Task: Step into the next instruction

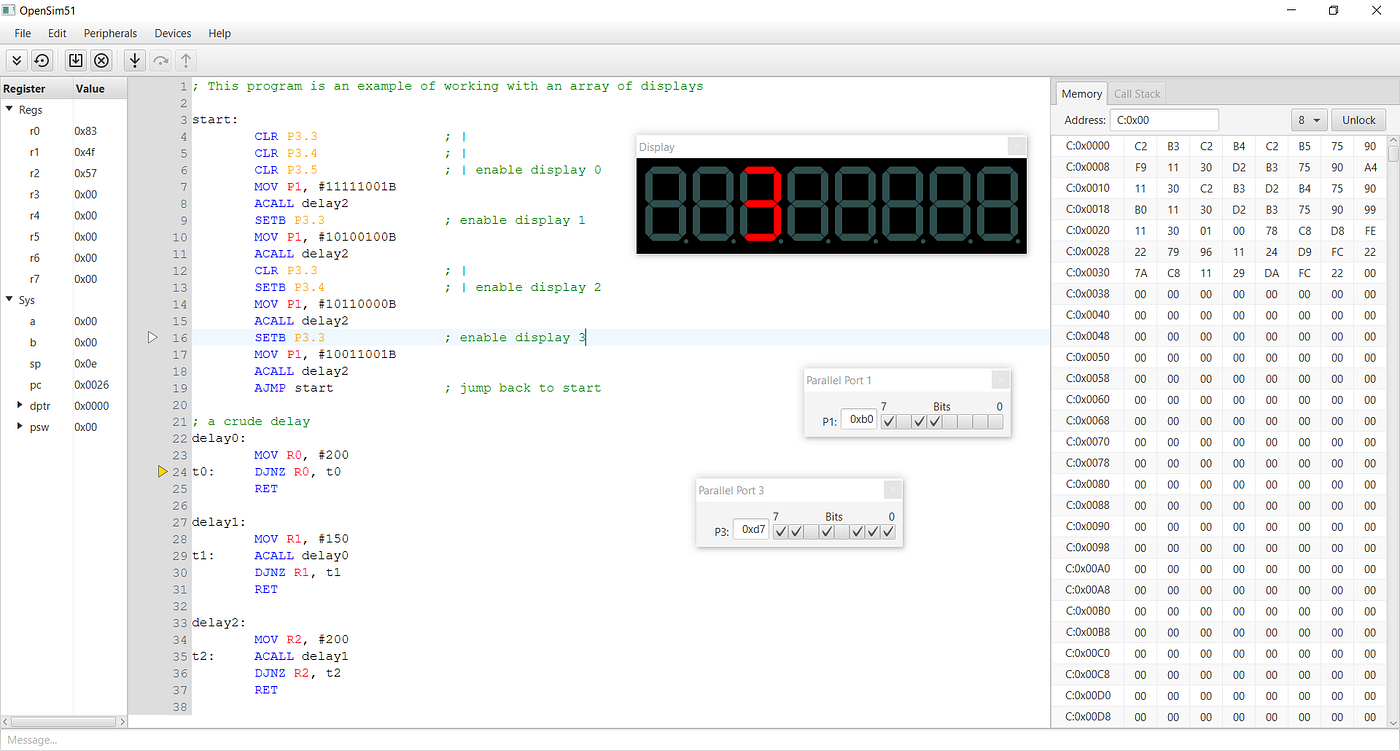Action: 135,60
